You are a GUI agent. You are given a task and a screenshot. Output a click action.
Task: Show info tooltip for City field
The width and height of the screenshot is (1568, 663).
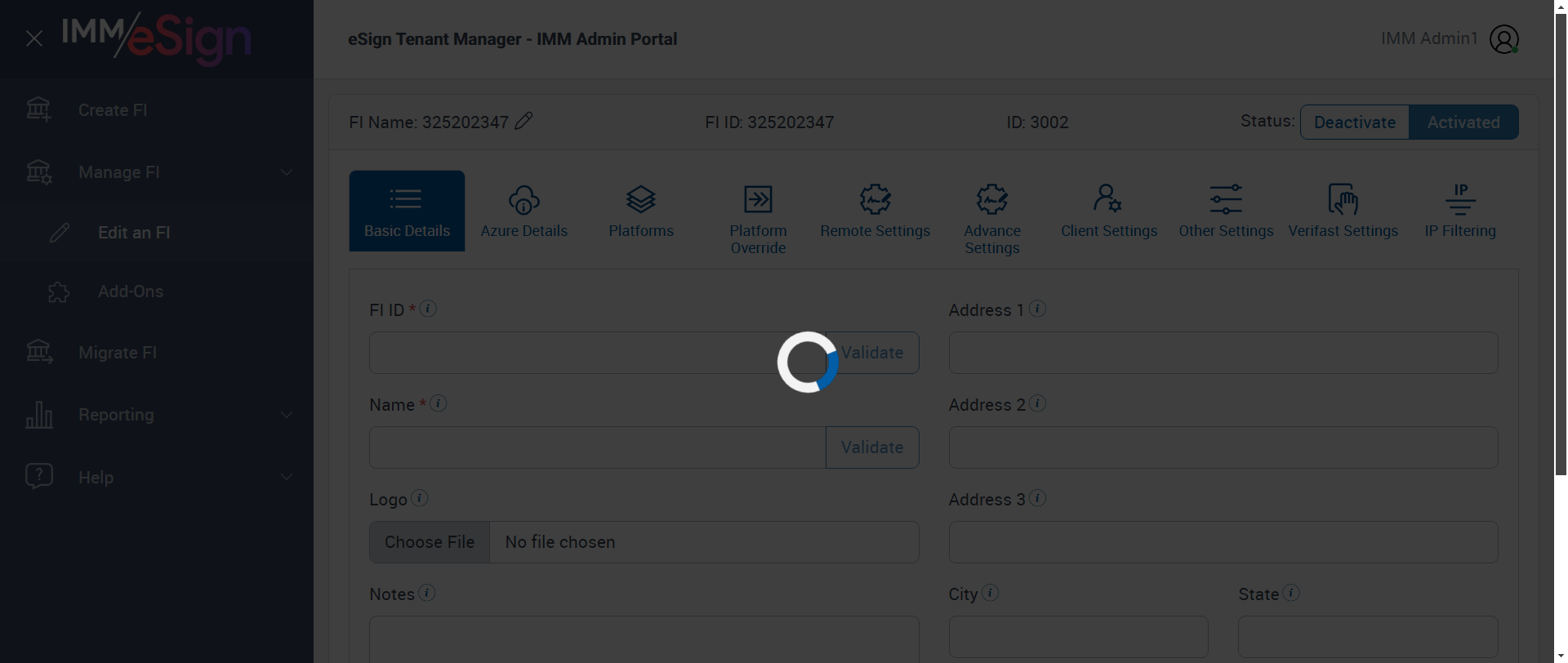(x=991, y=593)
